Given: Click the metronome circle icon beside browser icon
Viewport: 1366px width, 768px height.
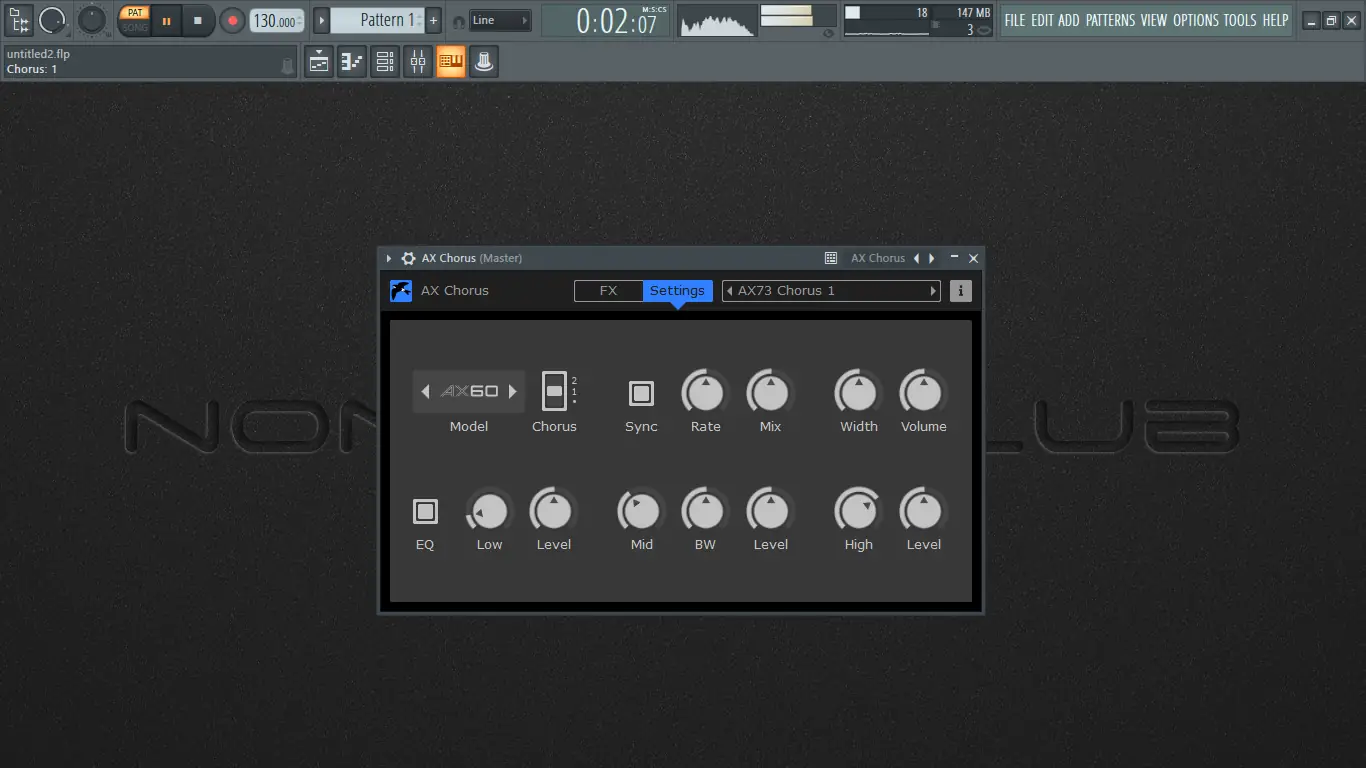Looking at the screenshot, I should tap(53, 20).
